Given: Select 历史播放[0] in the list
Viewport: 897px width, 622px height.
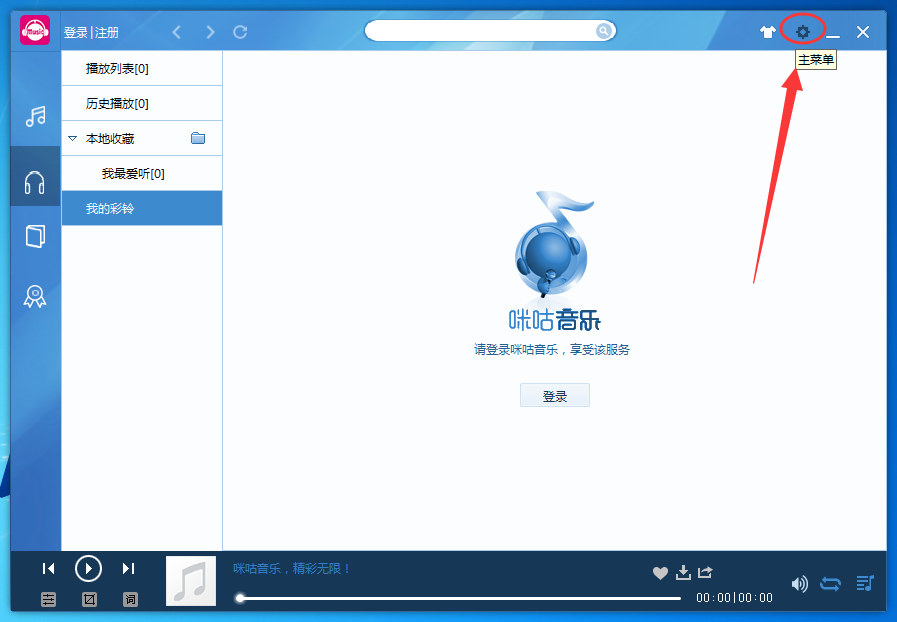Looking at the screenshot, I should [x=142, y=104].
